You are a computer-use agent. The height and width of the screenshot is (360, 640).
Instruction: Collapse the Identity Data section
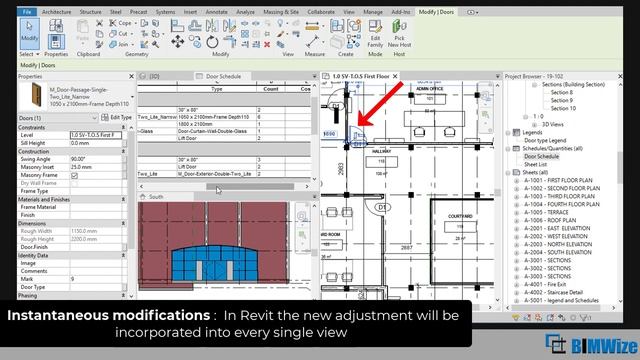click(123, 256)
